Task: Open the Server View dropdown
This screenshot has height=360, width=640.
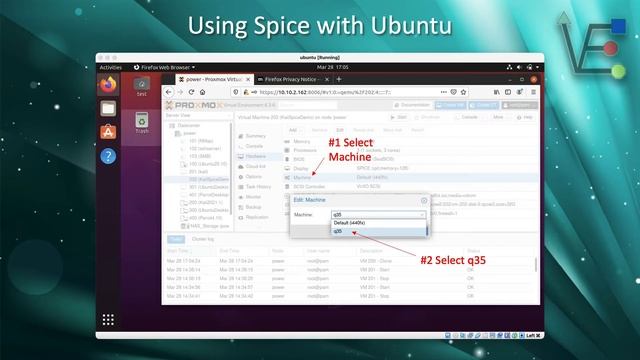Action: (x=198, y=116)
